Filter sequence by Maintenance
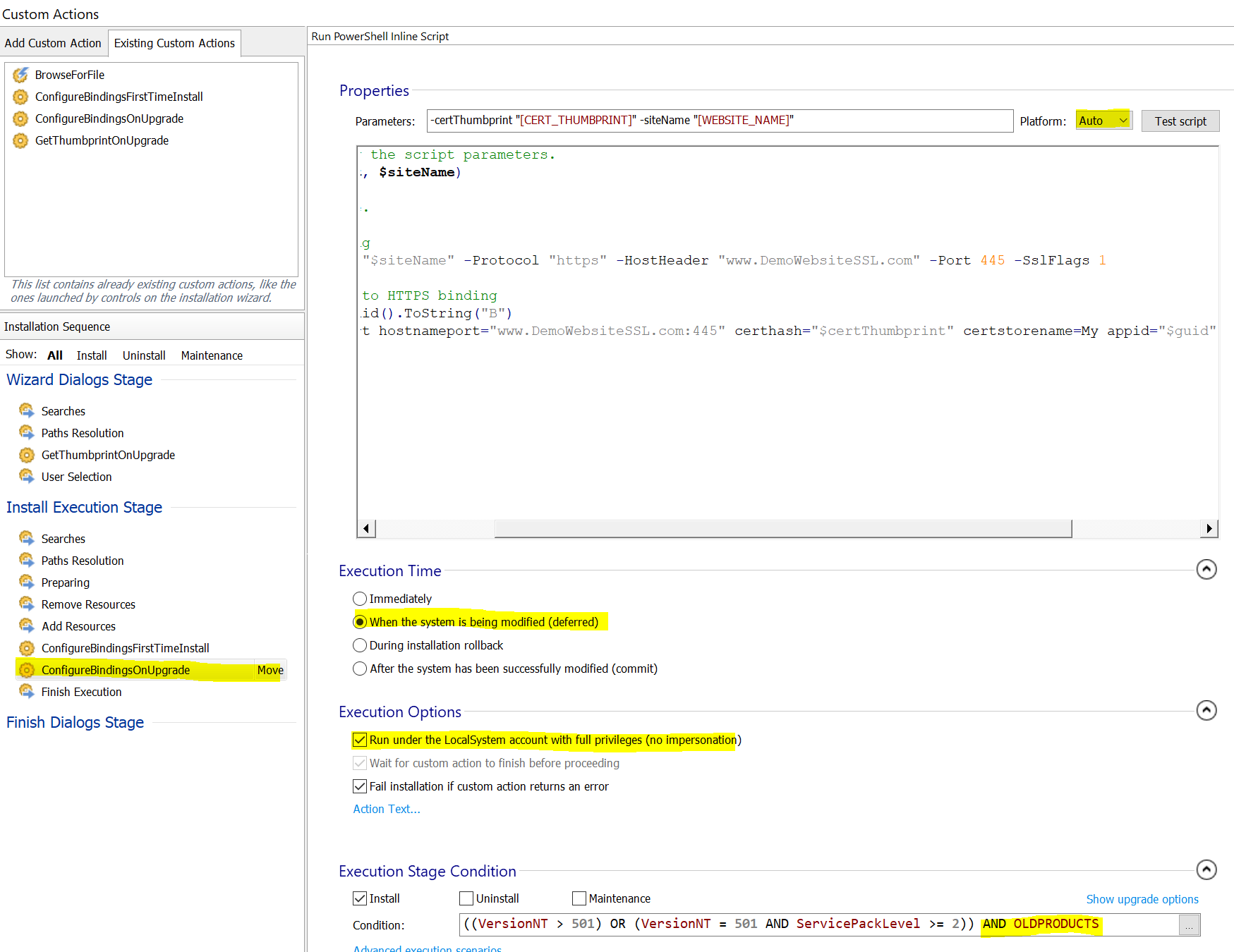 click(x=212, y=355)
